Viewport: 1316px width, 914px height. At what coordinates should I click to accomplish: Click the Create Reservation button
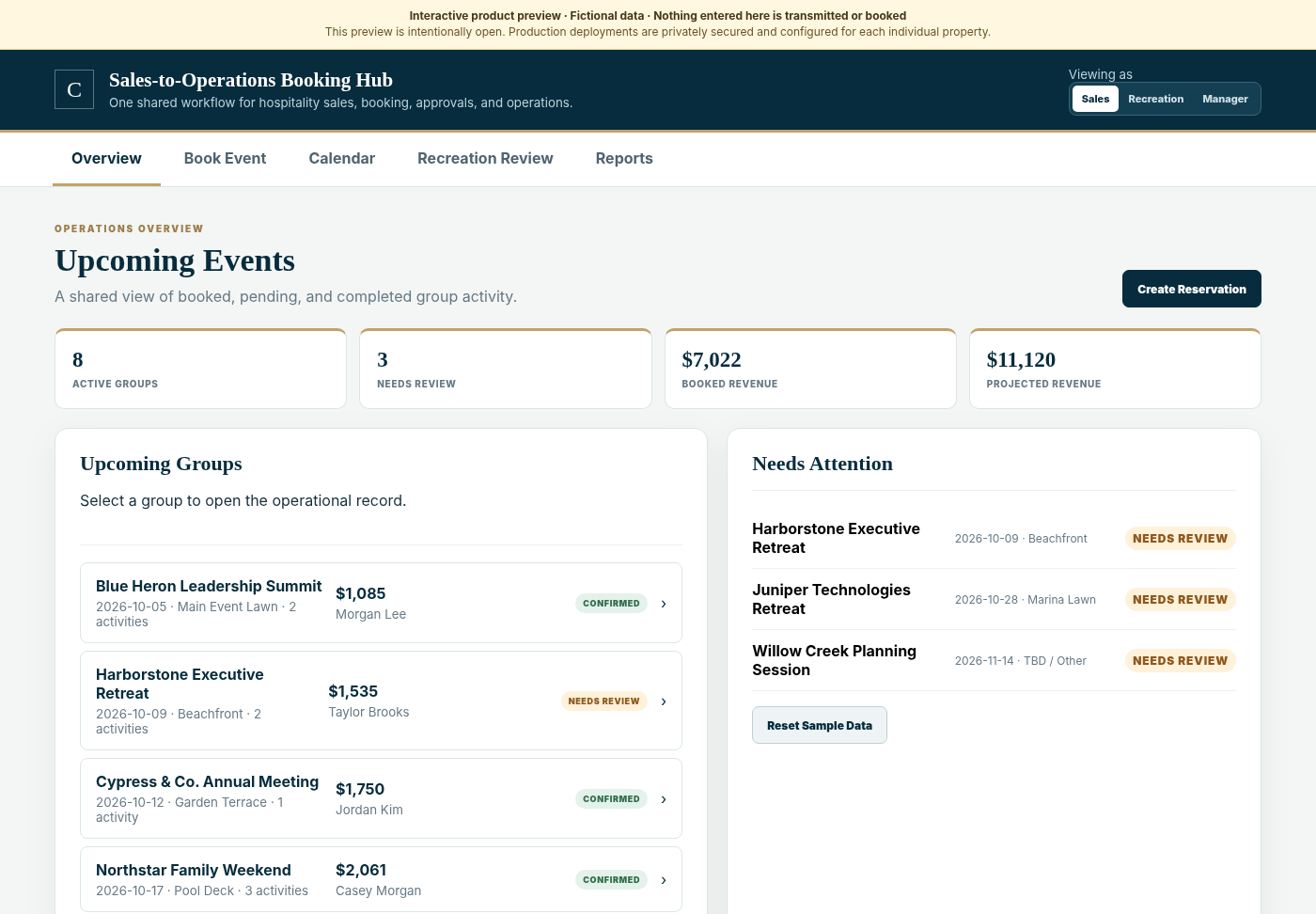point(1192,289)
